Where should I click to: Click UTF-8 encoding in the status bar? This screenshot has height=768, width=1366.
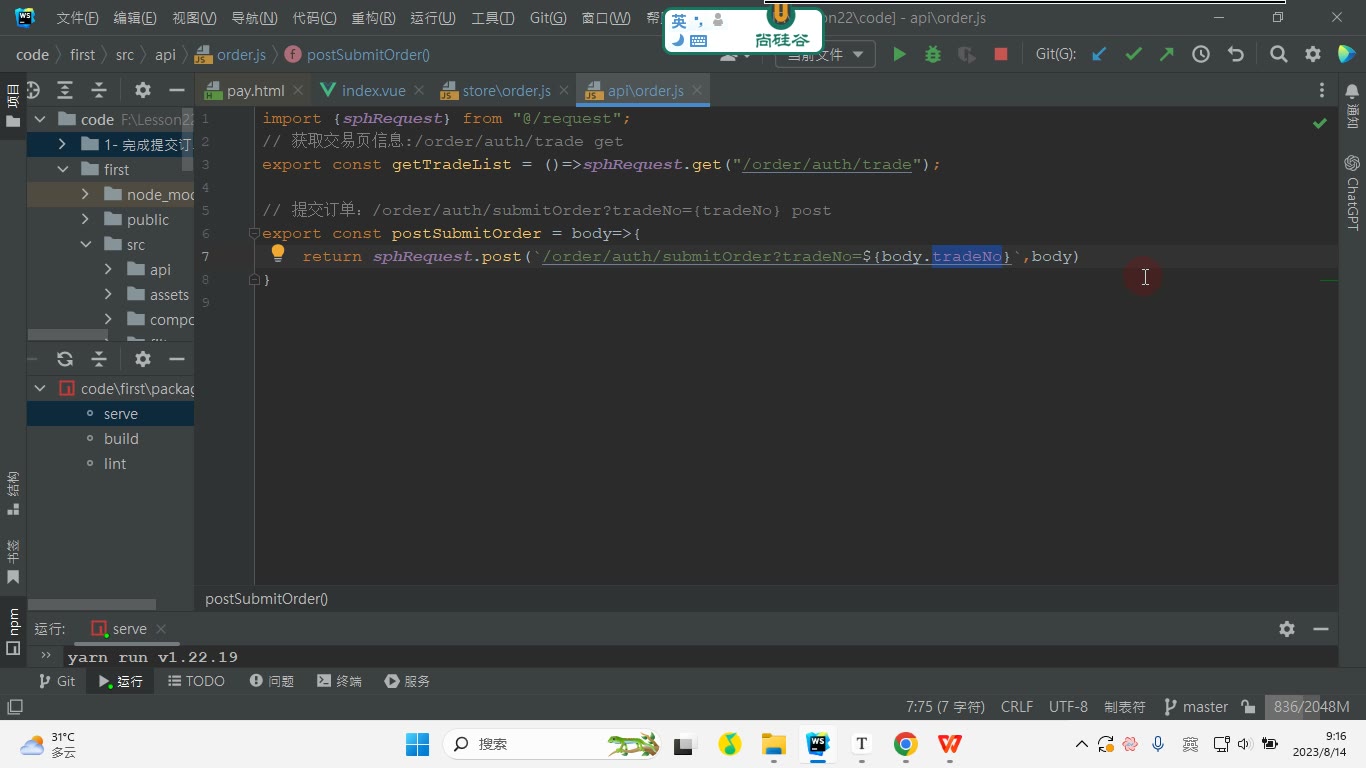pos(1068,707)
